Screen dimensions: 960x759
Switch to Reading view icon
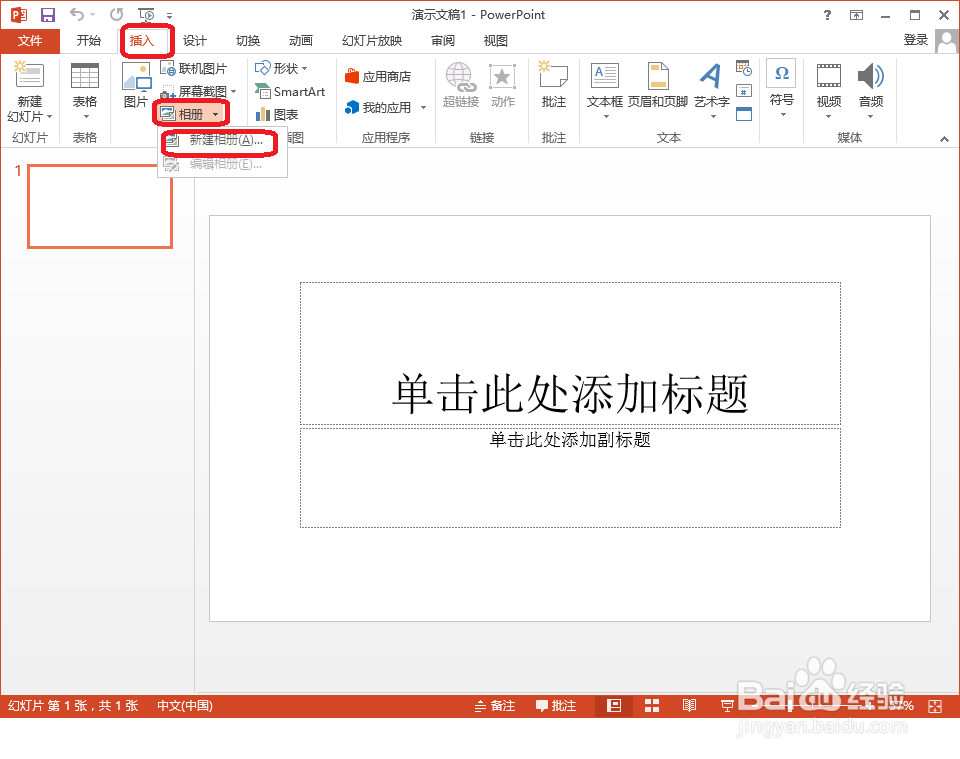coord(689,706)
